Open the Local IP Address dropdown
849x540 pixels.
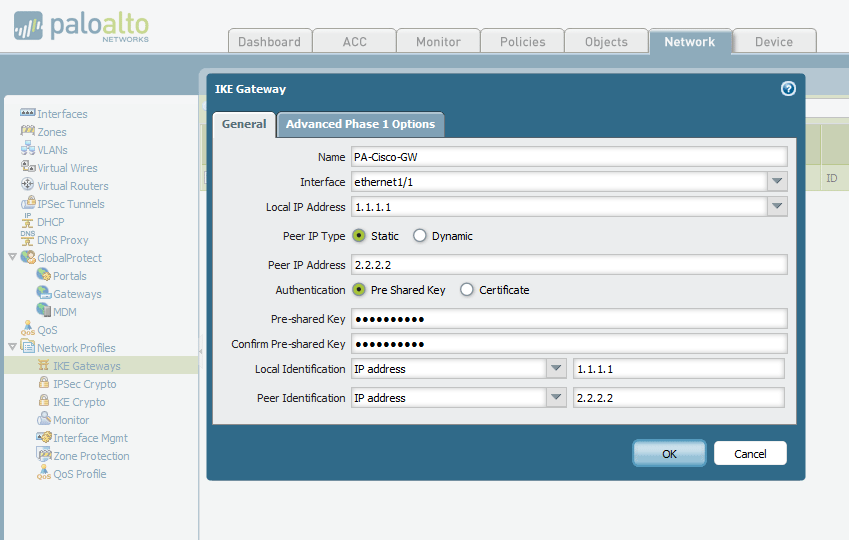tap(777, 207)
